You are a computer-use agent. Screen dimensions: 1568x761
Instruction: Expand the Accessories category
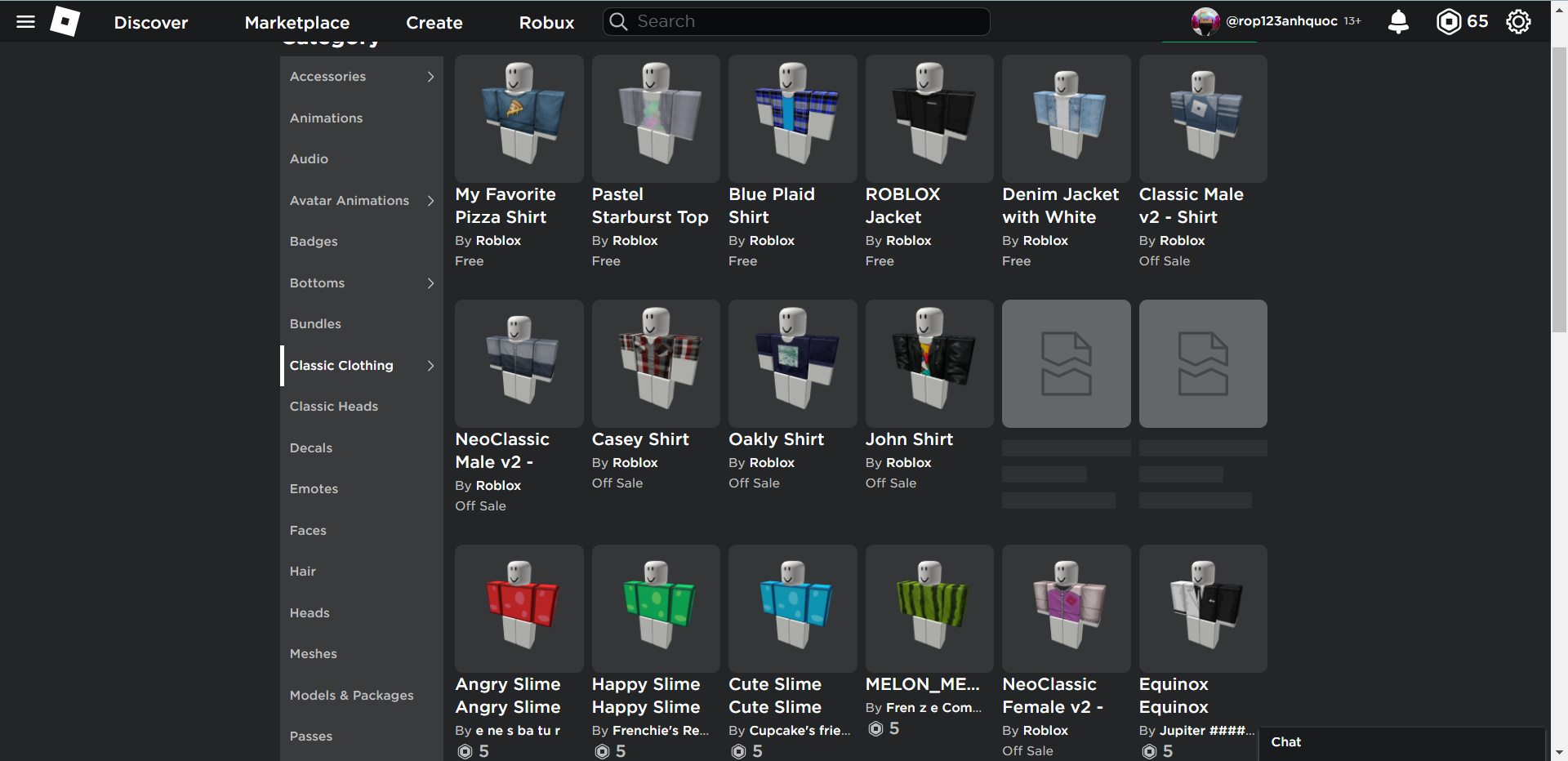[363, 77]
